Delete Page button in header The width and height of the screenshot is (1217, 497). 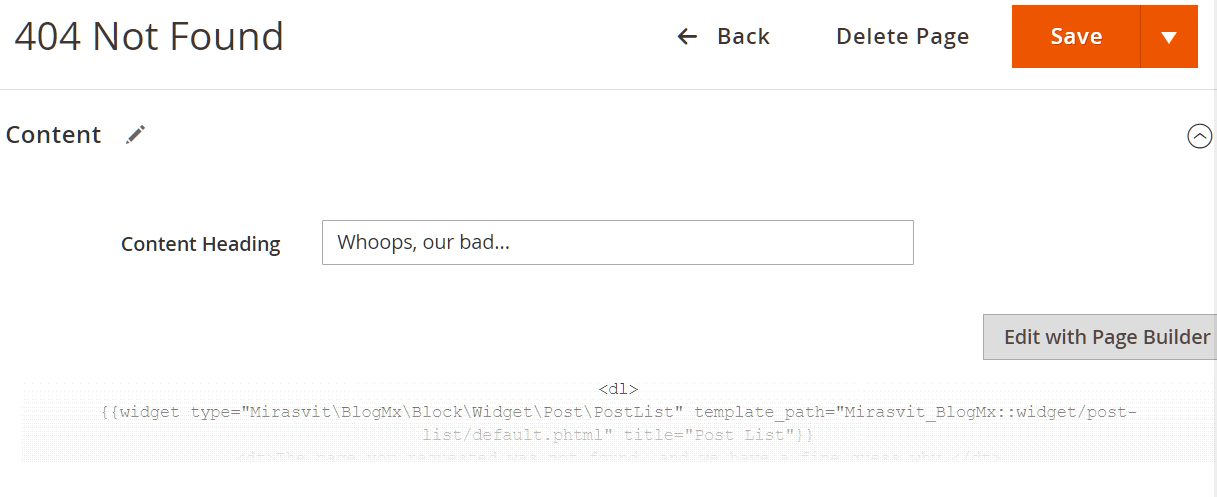pyautogui.click(x=902, y=37)
